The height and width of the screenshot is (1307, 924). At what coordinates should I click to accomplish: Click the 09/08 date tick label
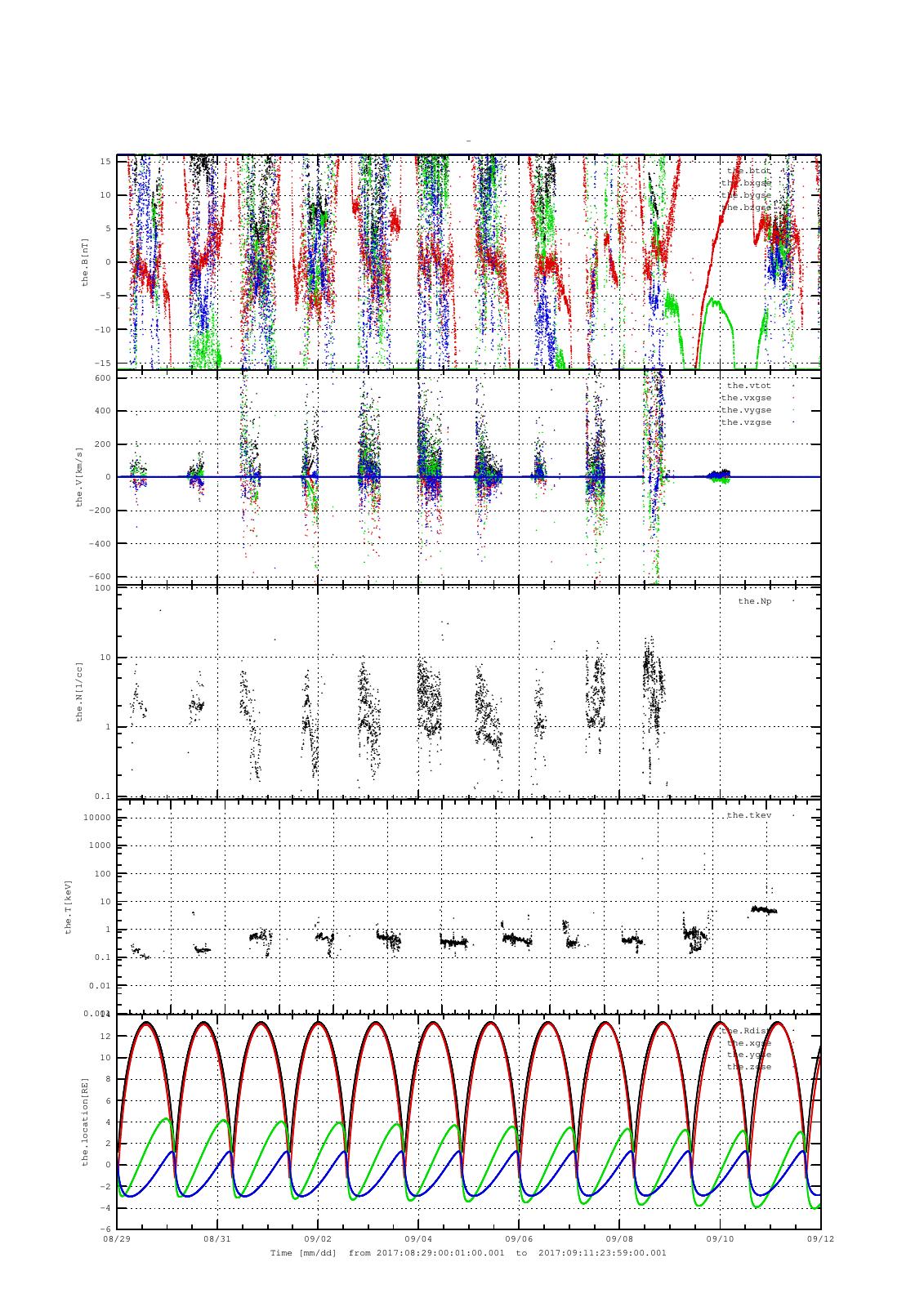click(x=619, y=1238)
